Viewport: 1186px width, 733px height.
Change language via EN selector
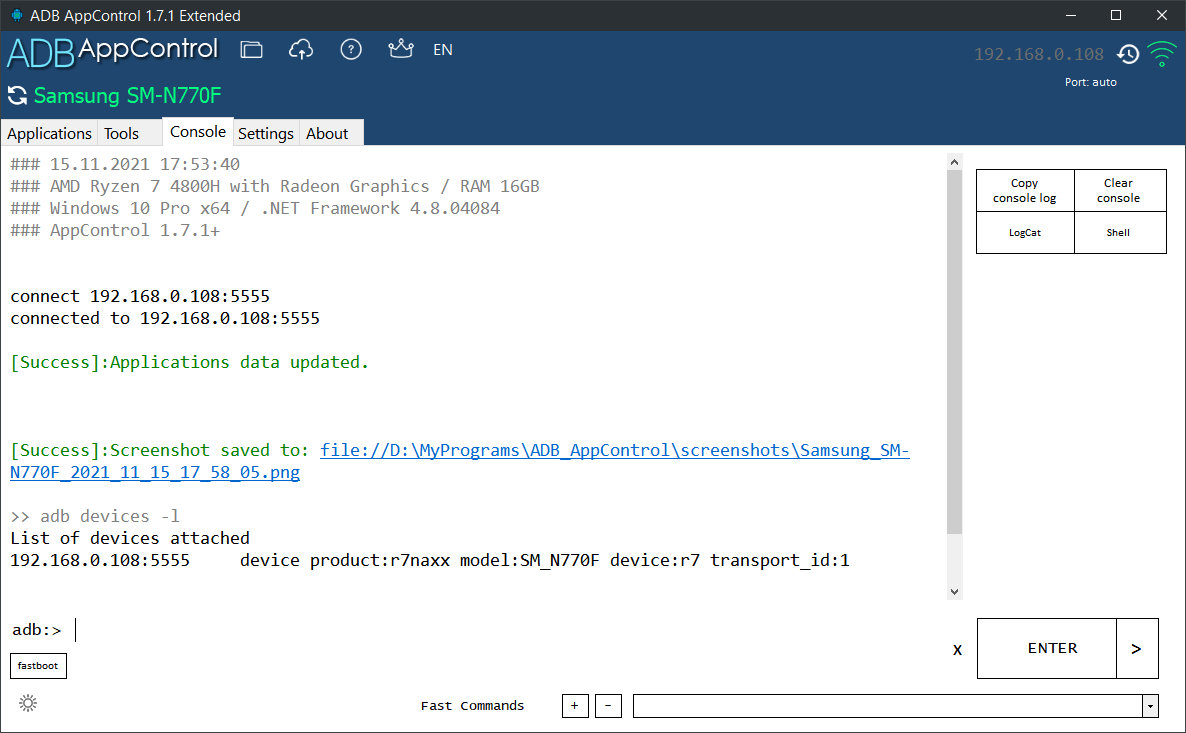pyautogui.click(x=442, y=50)
